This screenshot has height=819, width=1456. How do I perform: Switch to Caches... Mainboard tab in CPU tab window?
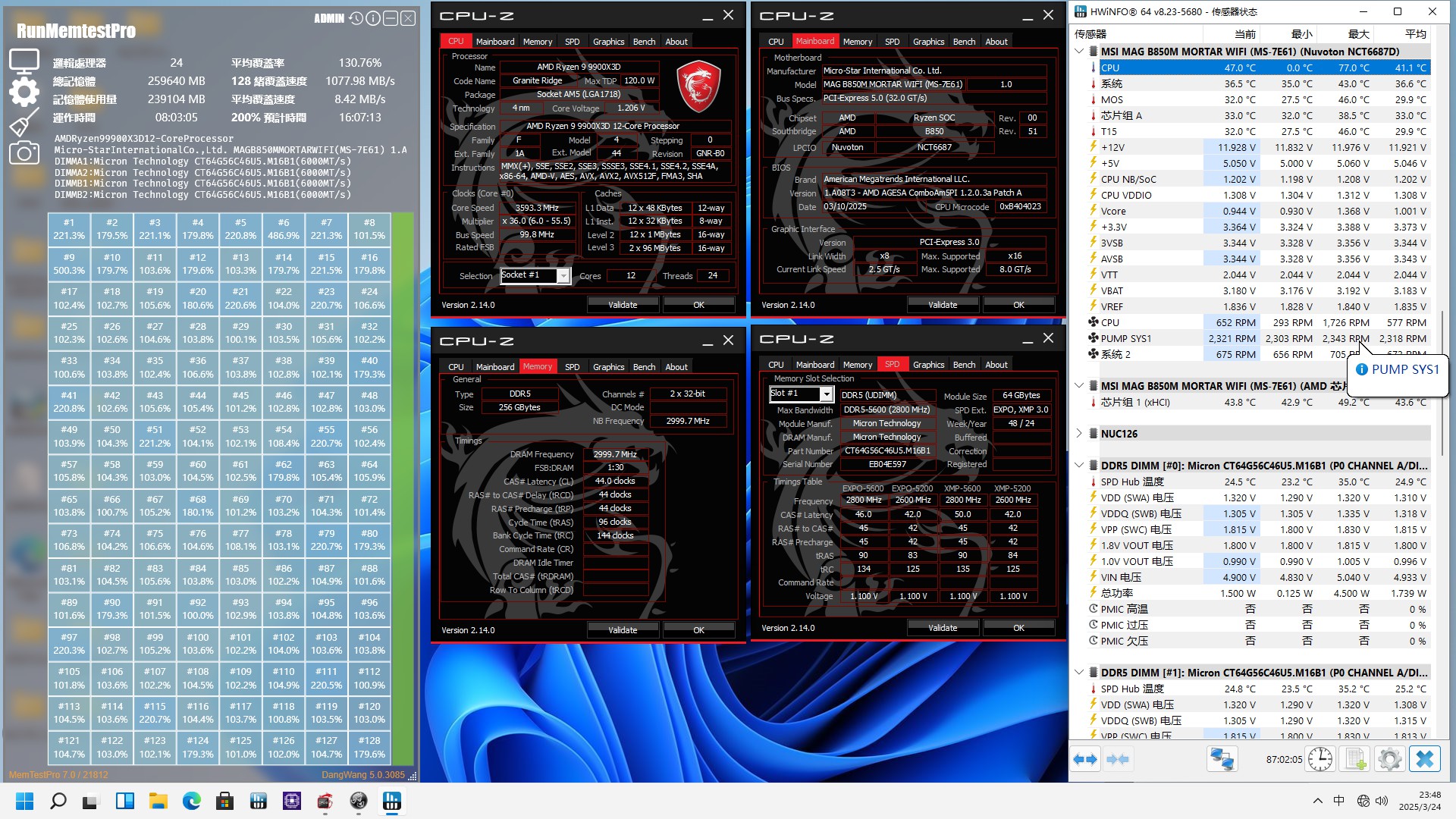point(494,42)
